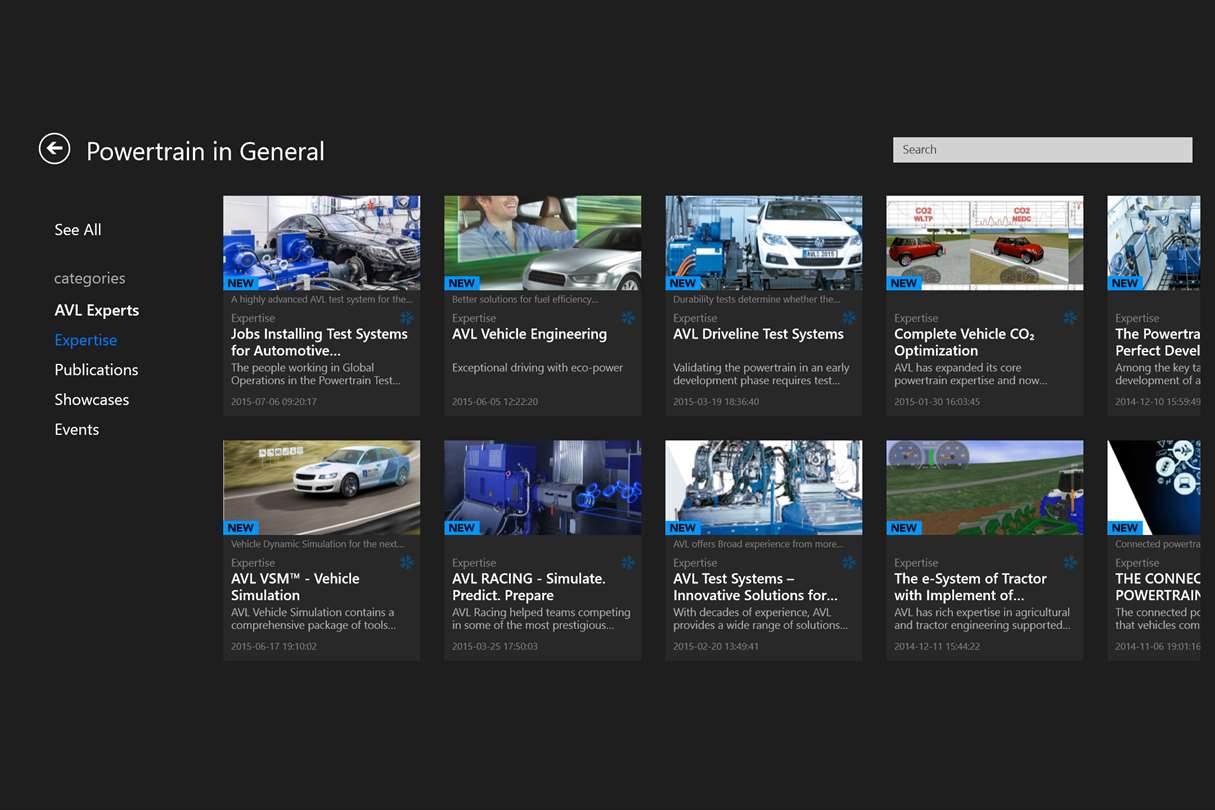Click NEW badge on AVL Driveline Test Systems thumbnail

click(x=683, y=283)
